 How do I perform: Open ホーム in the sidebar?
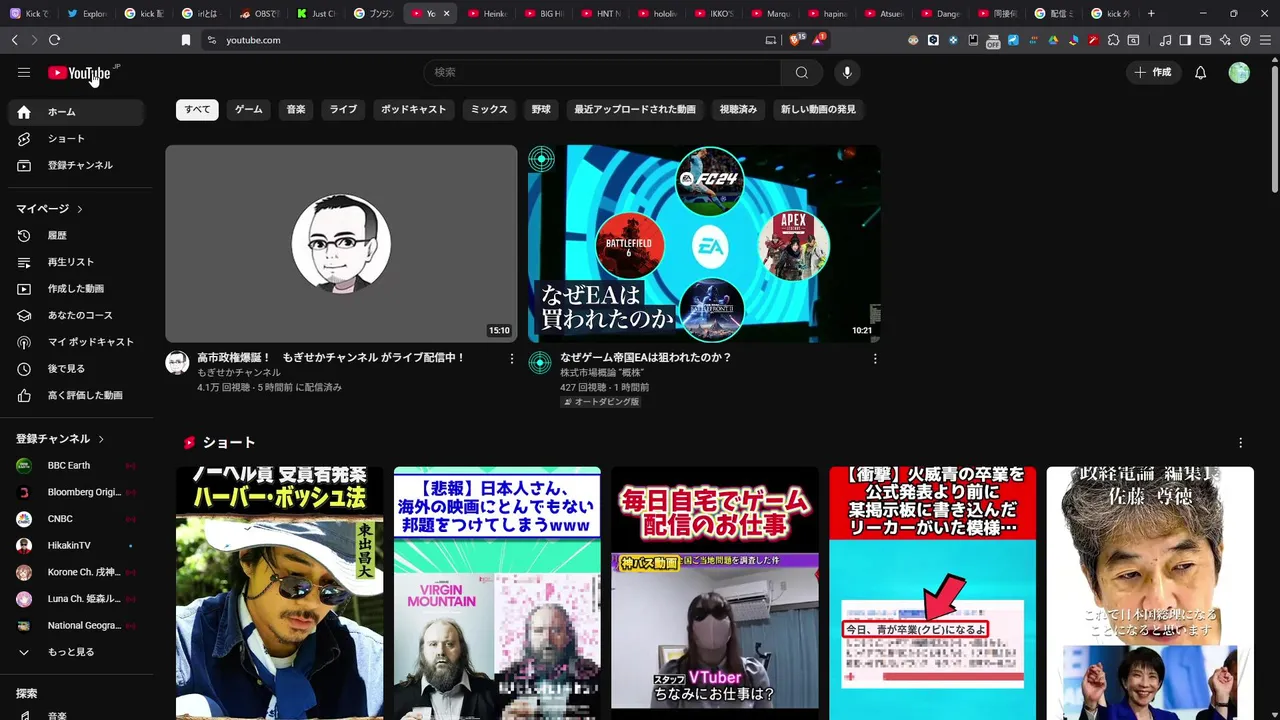[x=76, y=112]
